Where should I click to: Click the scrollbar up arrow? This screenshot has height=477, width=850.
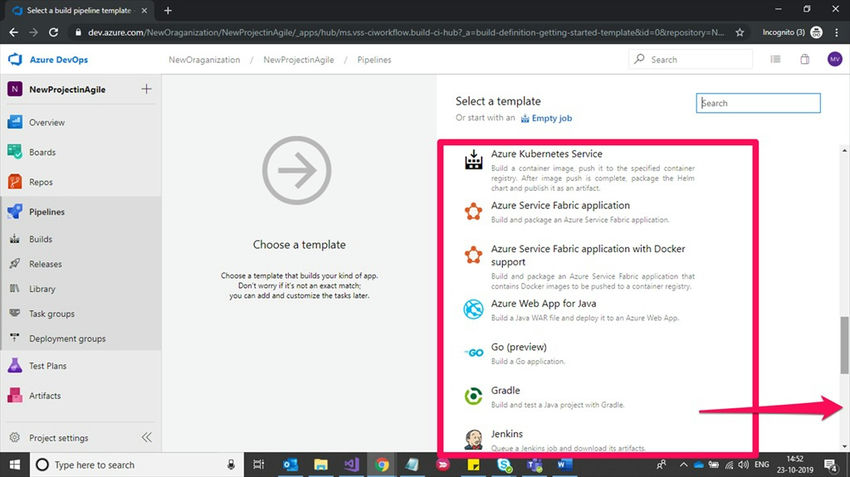(845, 150)
